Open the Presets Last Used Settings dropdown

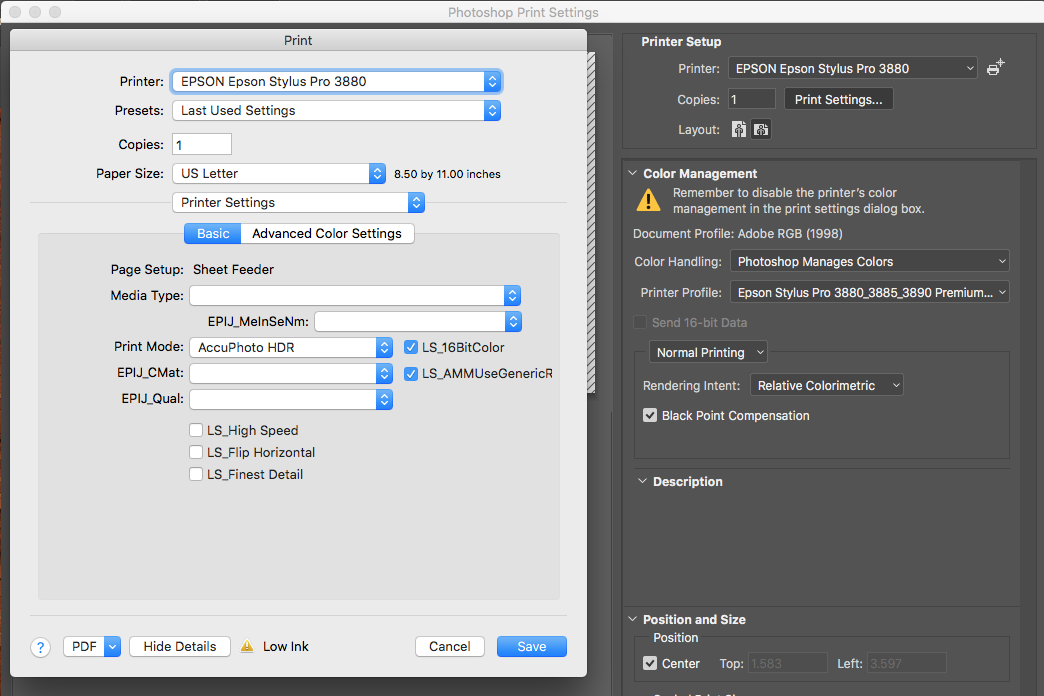337,111
